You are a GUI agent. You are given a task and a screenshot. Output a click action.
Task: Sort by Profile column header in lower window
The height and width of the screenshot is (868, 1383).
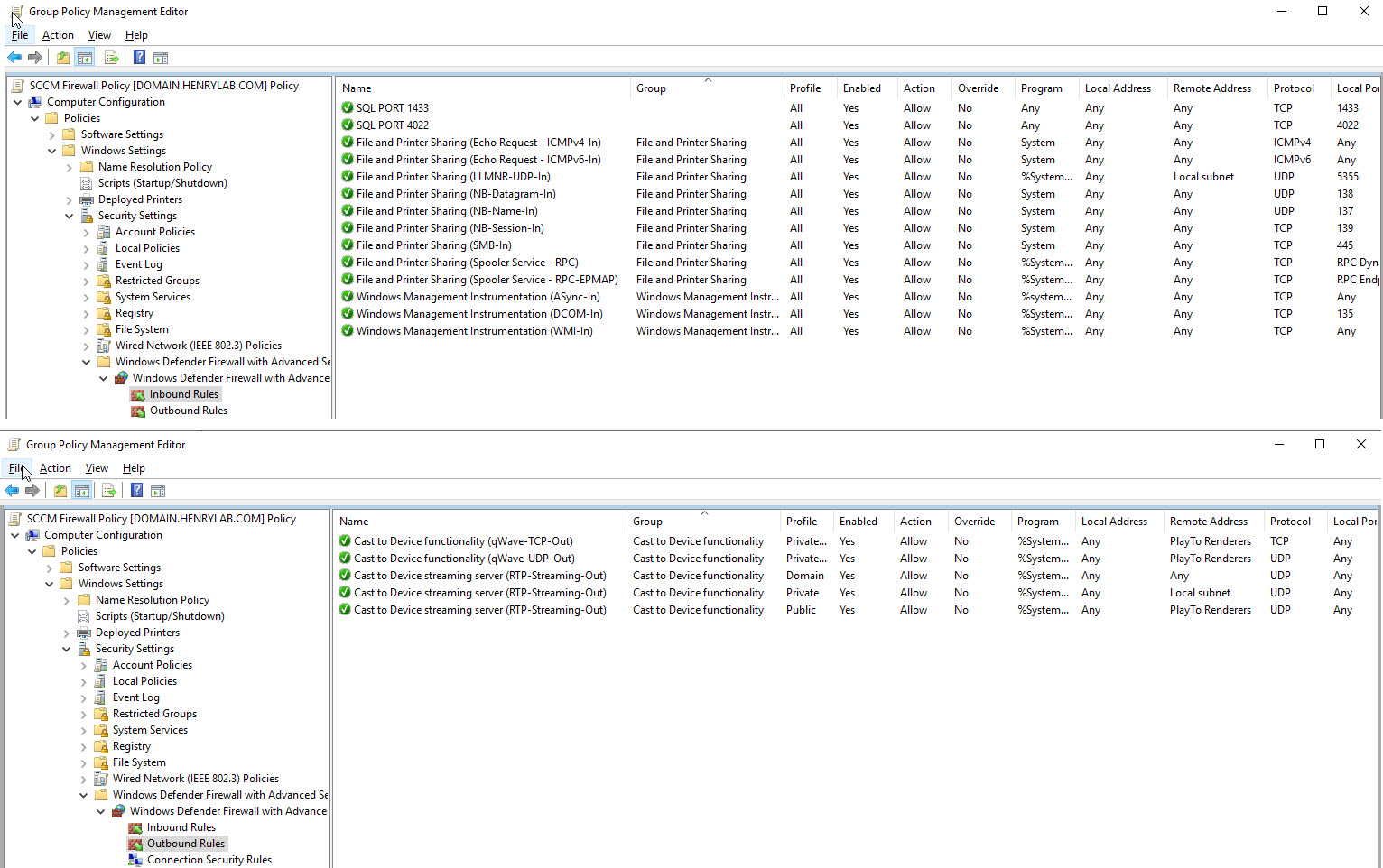[x=801, y=522]
